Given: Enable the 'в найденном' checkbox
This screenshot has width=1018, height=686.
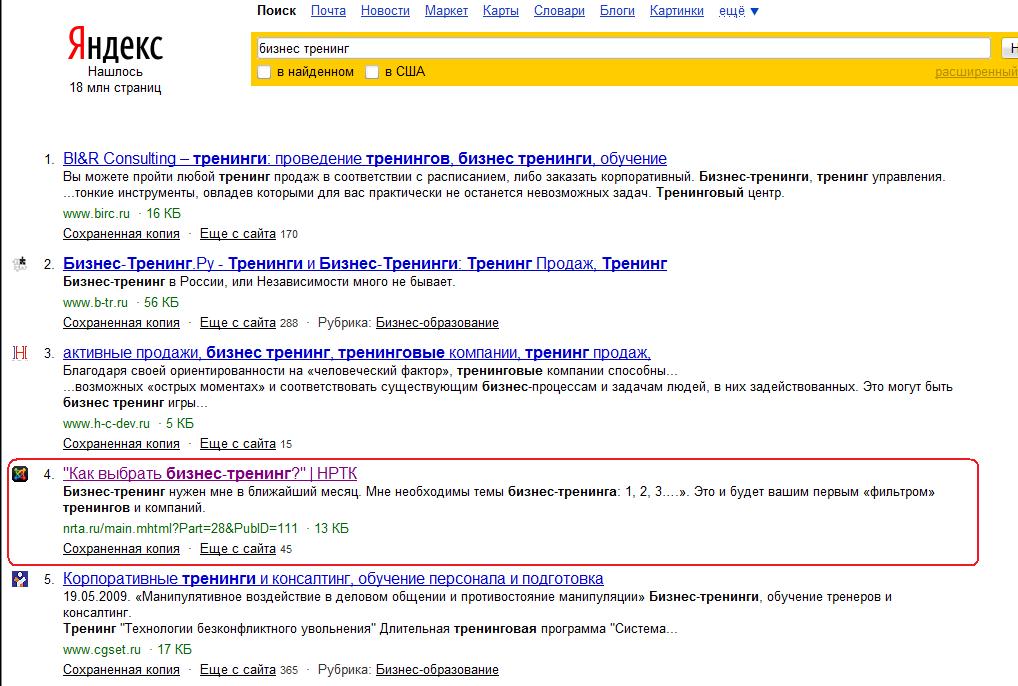Looking at the screenshot, I should click(x=264, y=72).
